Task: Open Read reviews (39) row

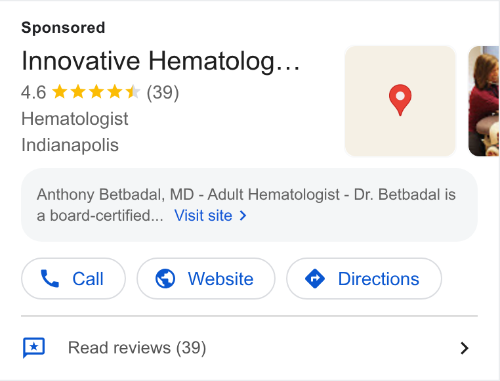Action: coord(249,348)
